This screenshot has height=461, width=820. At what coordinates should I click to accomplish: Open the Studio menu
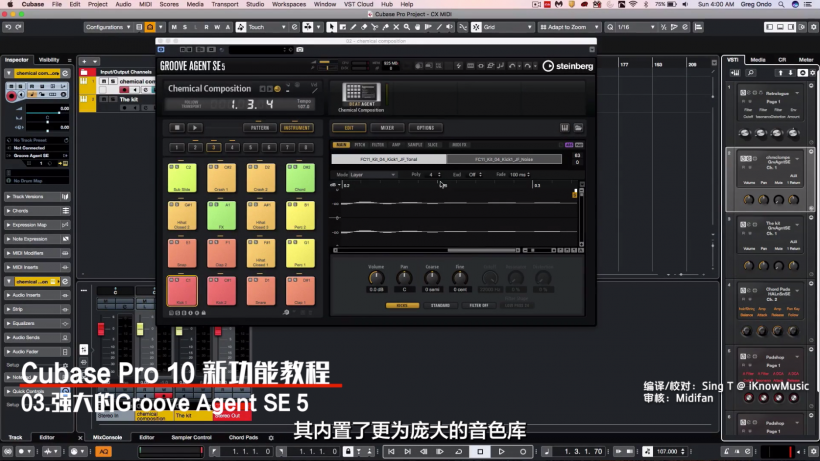255,4
